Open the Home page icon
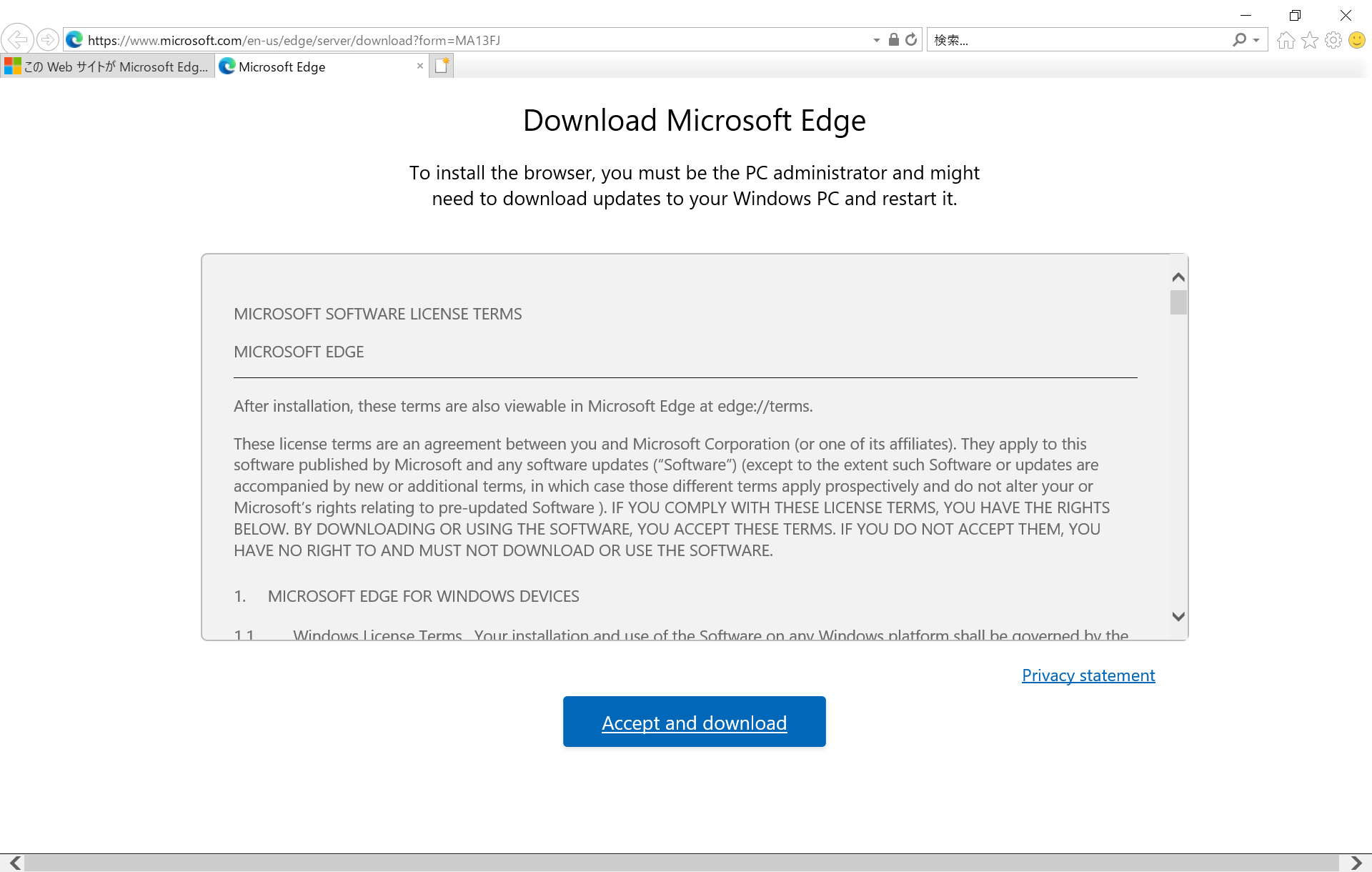The image size is (1372, 872). click(1286, 40)
